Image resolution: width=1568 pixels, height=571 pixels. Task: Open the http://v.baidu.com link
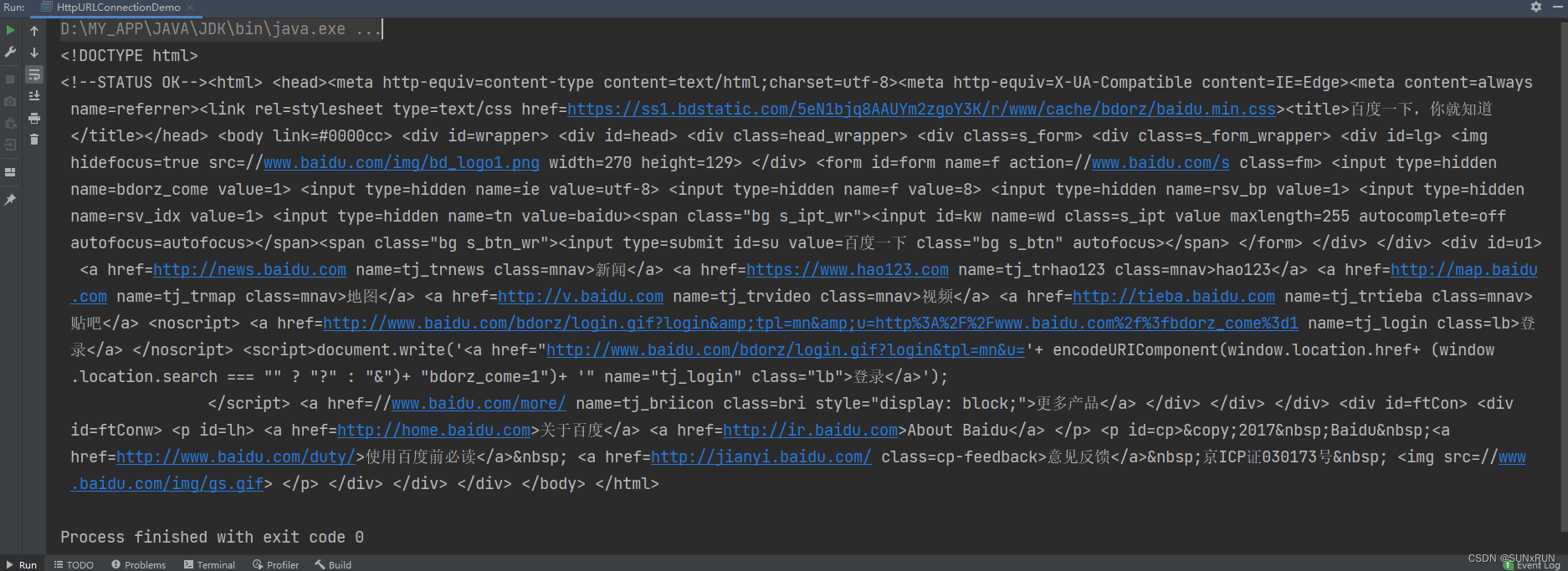point(581,296)
